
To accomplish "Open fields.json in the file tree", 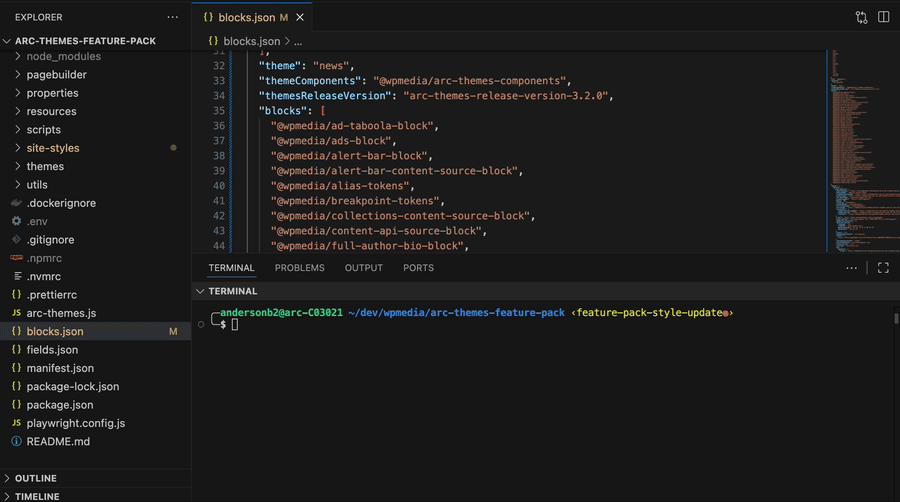I will [52, 350].
